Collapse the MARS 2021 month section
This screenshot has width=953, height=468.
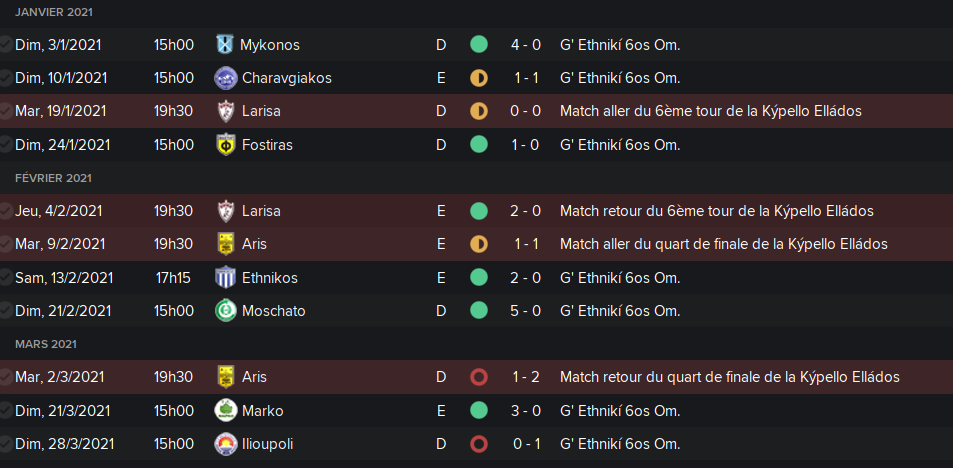(x=46, y=344)
